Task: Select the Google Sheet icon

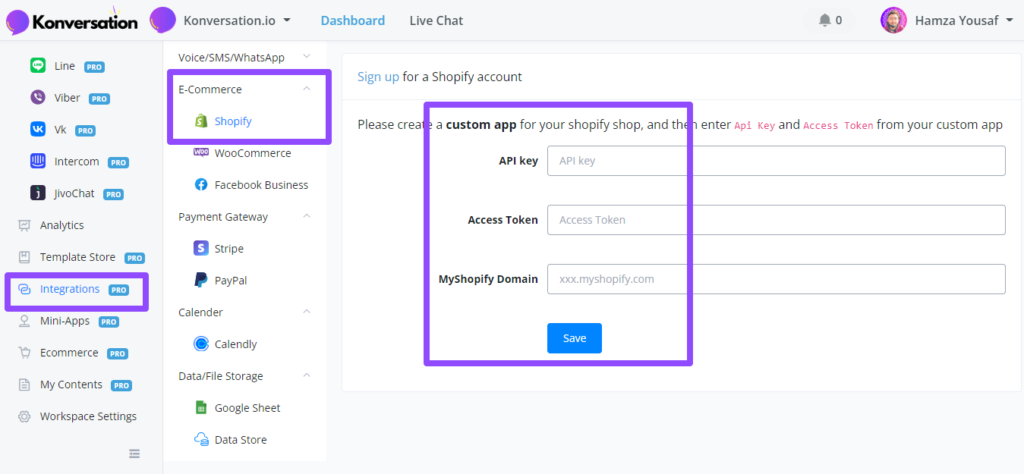Action: [201, 408]
